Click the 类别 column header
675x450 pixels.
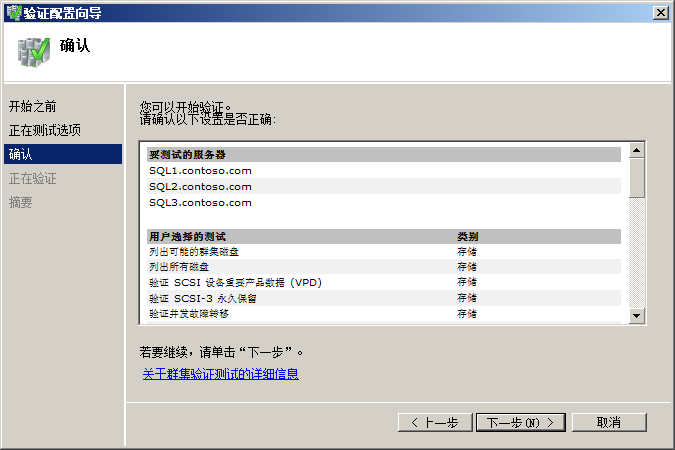click(468, 236)
